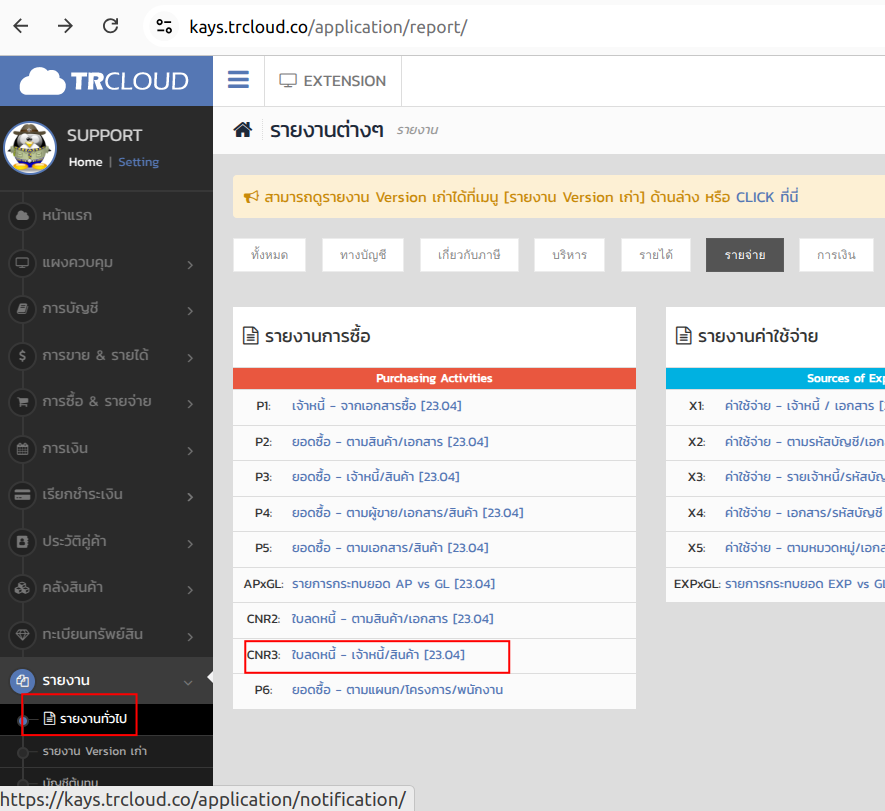Select the รายได้ filter tab
The width and height of the screenshot is (885, 811).
click(656, 255)
